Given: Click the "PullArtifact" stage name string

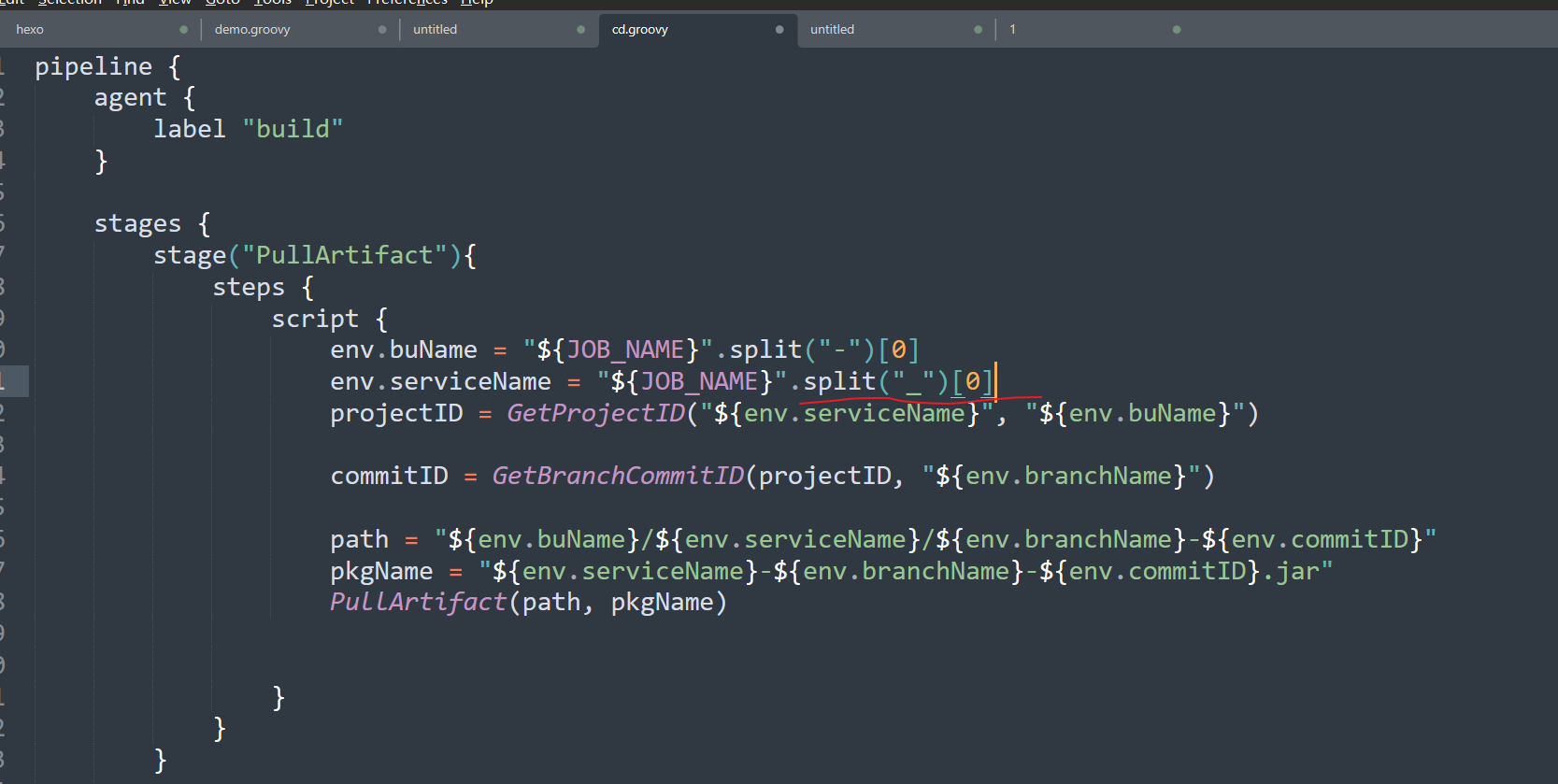Looking at the screenshot, I should [345, 255].
